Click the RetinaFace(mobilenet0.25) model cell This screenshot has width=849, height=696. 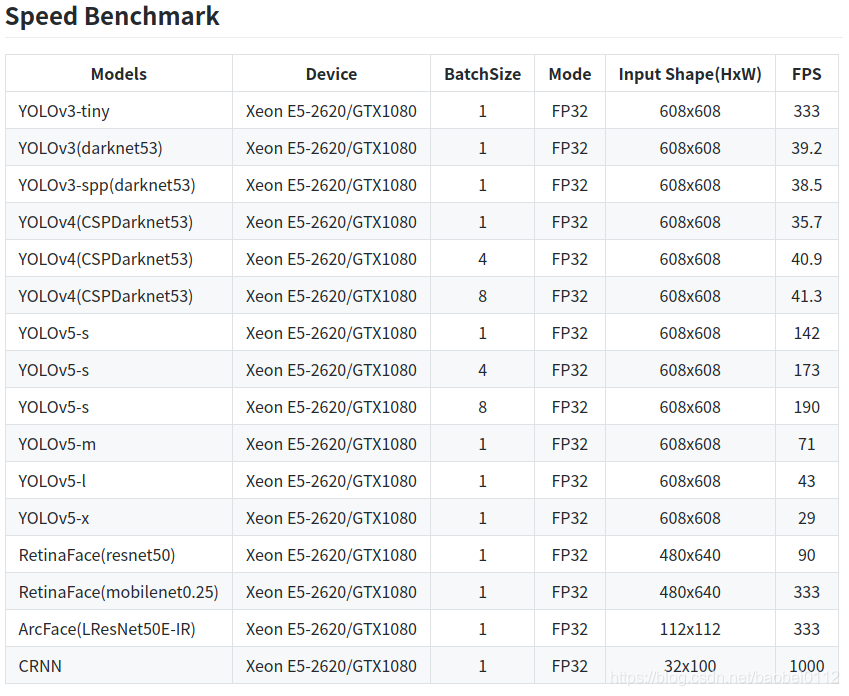tap(118, 592)
